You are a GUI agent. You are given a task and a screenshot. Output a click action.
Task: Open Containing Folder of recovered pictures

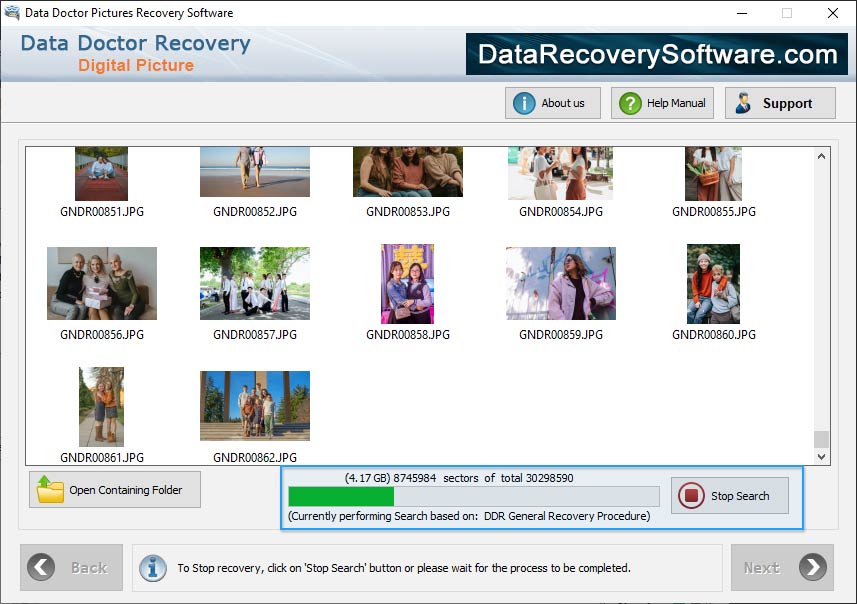click(114, 489)
